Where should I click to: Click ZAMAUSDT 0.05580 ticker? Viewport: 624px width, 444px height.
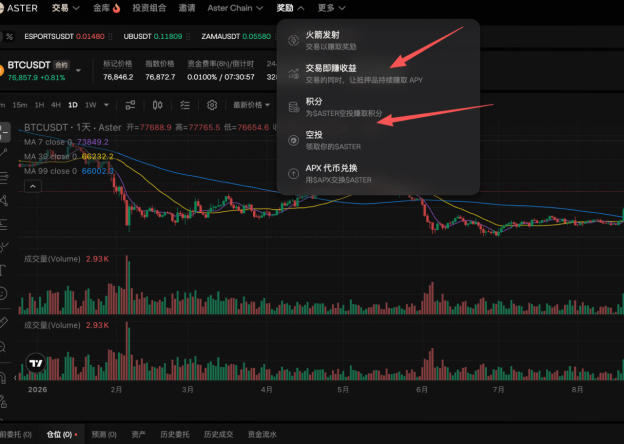point(236,37)
